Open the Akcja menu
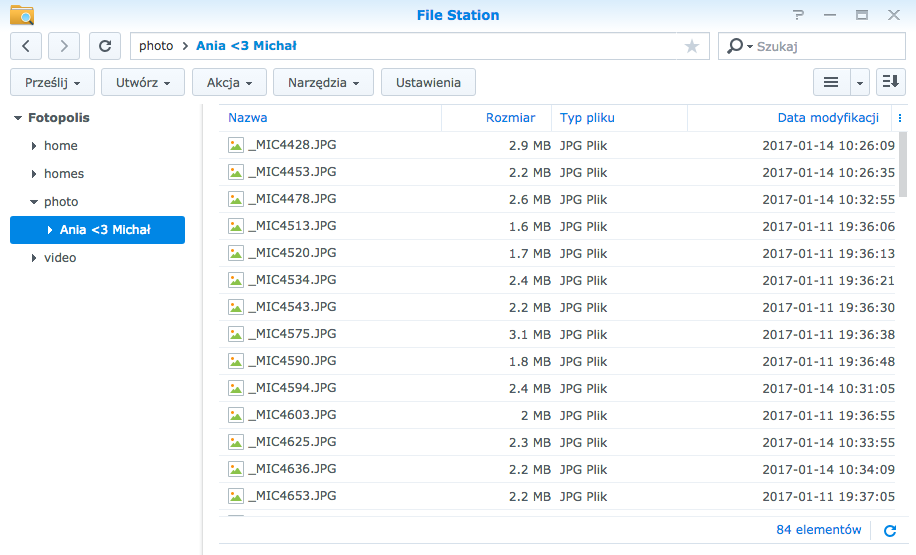Screen dimensions: 916x555 [x=230, y=82]
